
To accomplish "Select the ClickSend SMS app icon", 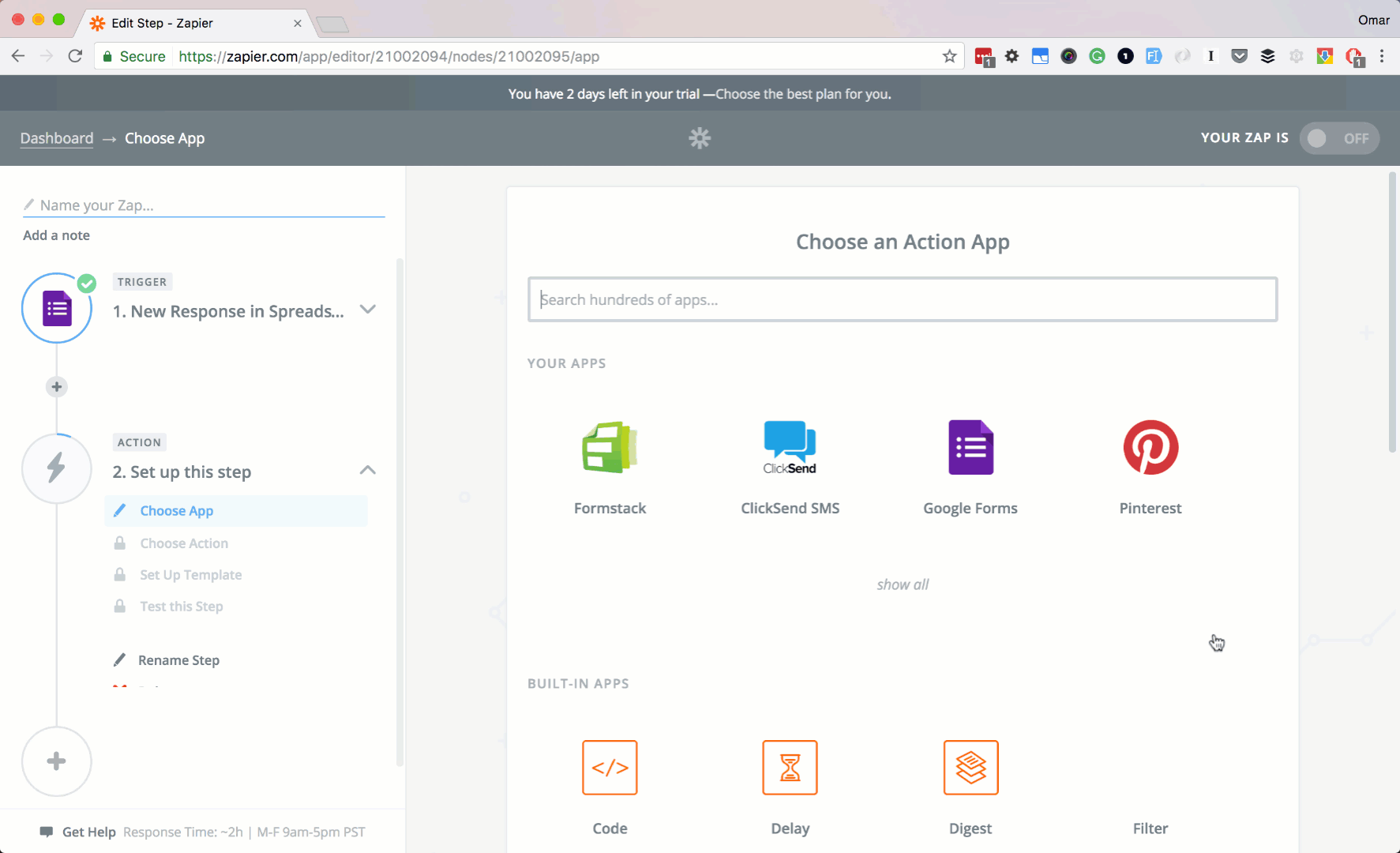I will (x=790, y=447).
